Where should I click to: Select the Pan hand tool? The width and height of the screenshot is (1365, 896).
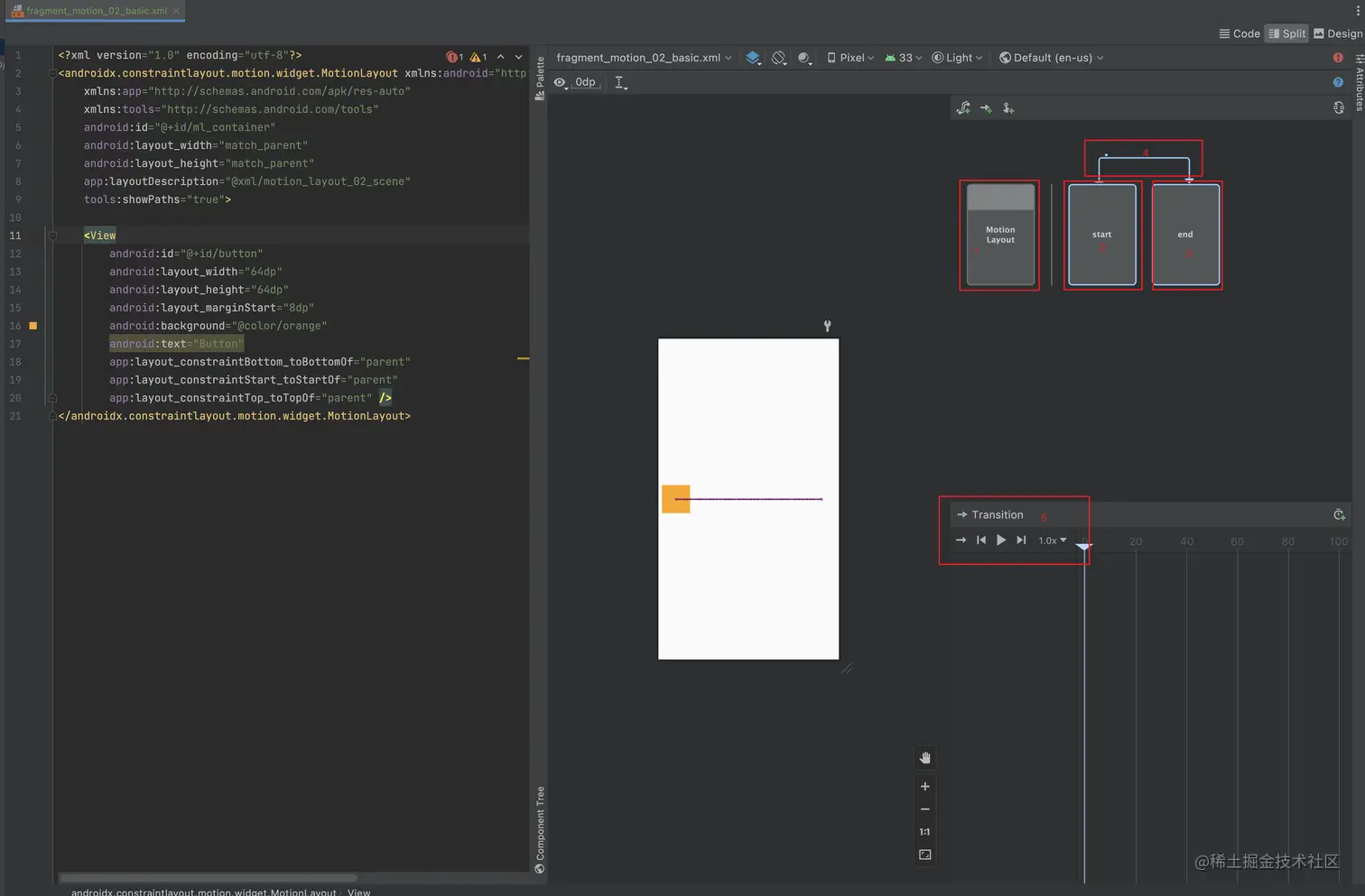tap(924, 758)
